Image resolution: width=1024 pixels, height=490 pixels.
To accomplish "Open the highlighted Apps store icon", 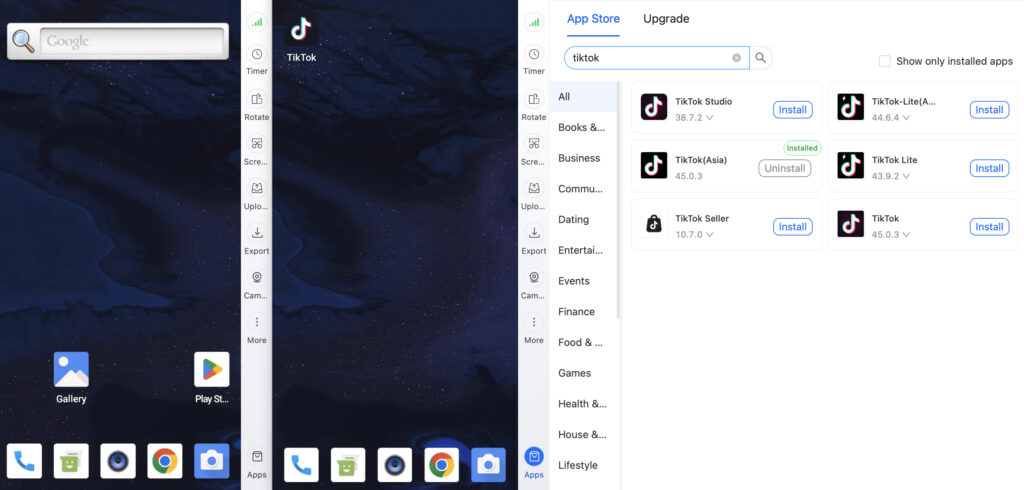I will click(x=534, y=463).
